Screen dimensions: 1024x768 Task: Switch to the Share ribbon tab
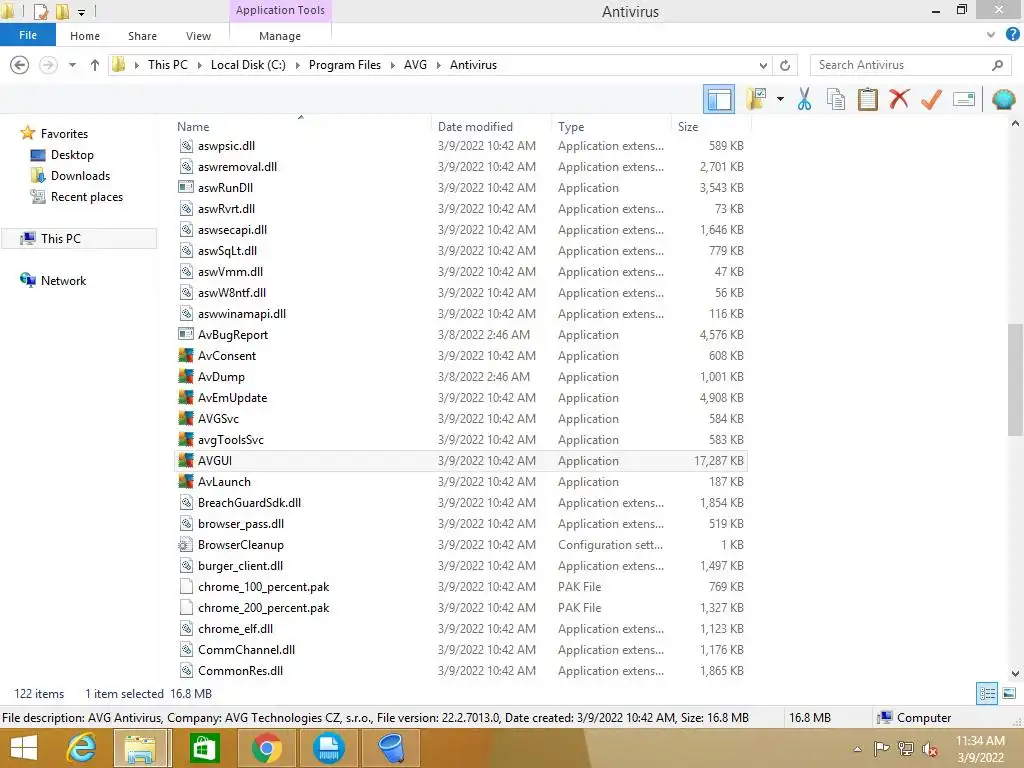click(142, 36)
